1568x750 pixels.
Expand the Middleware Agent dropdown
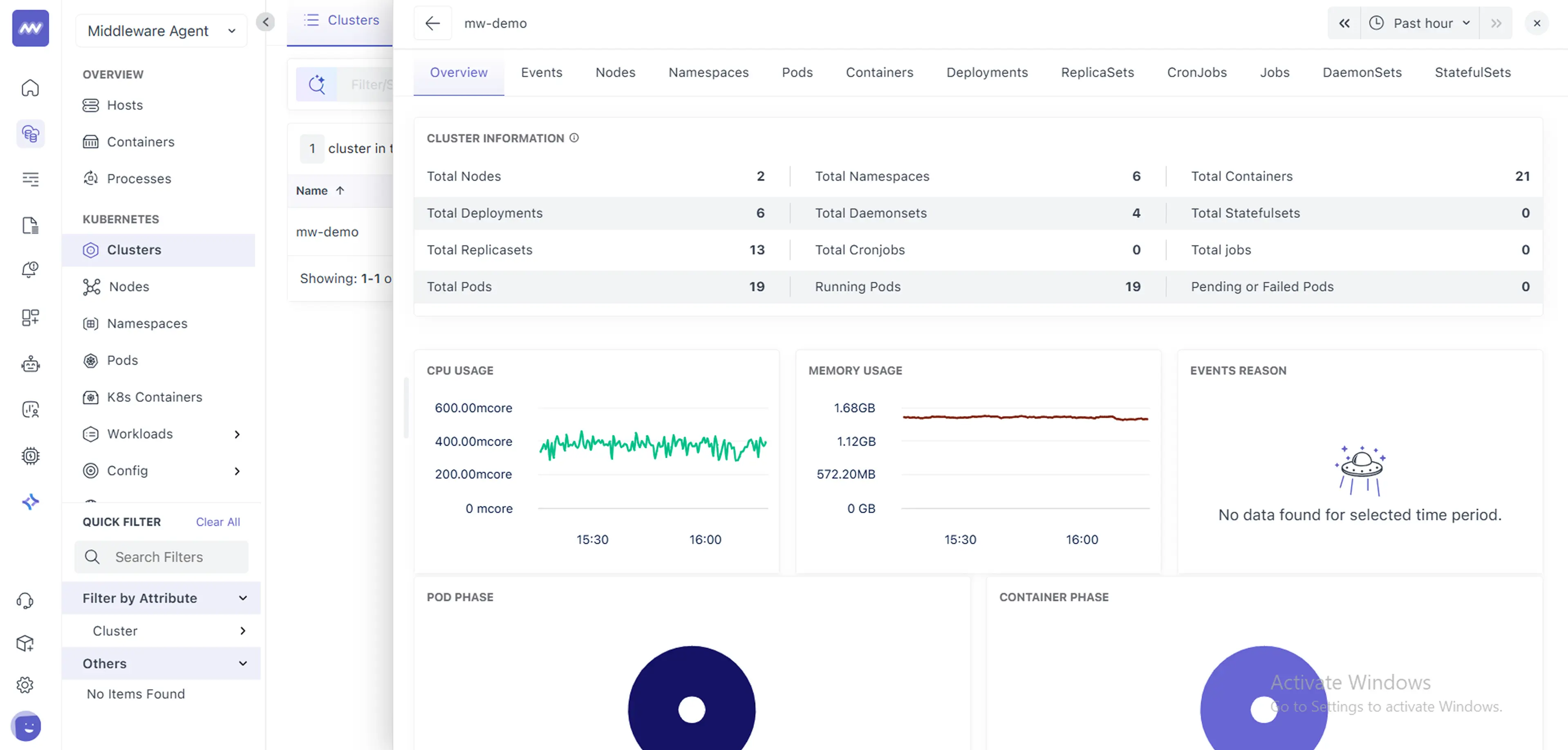click(x=161, y=30)
